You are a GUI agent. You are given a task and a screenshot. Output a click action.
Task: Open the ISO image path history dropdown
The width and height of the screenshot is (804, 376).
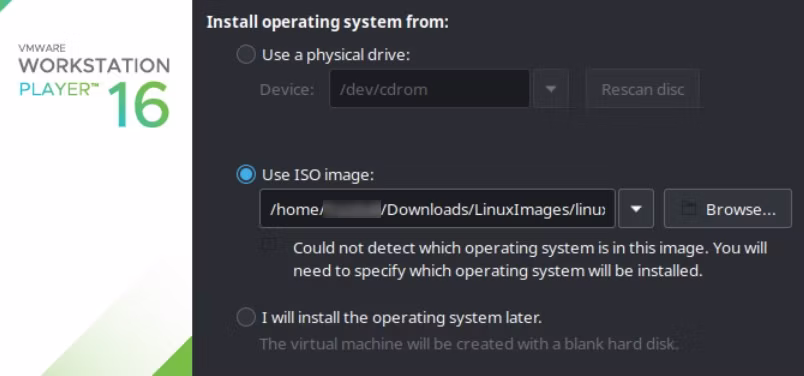[x=636, y=209]
